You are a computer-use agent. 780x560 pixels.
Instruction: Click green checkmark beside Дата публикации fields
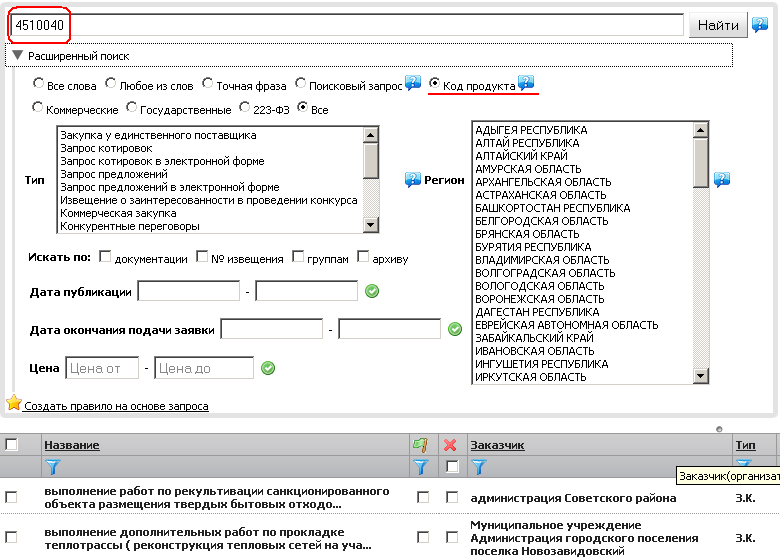(x=372, y=291)
